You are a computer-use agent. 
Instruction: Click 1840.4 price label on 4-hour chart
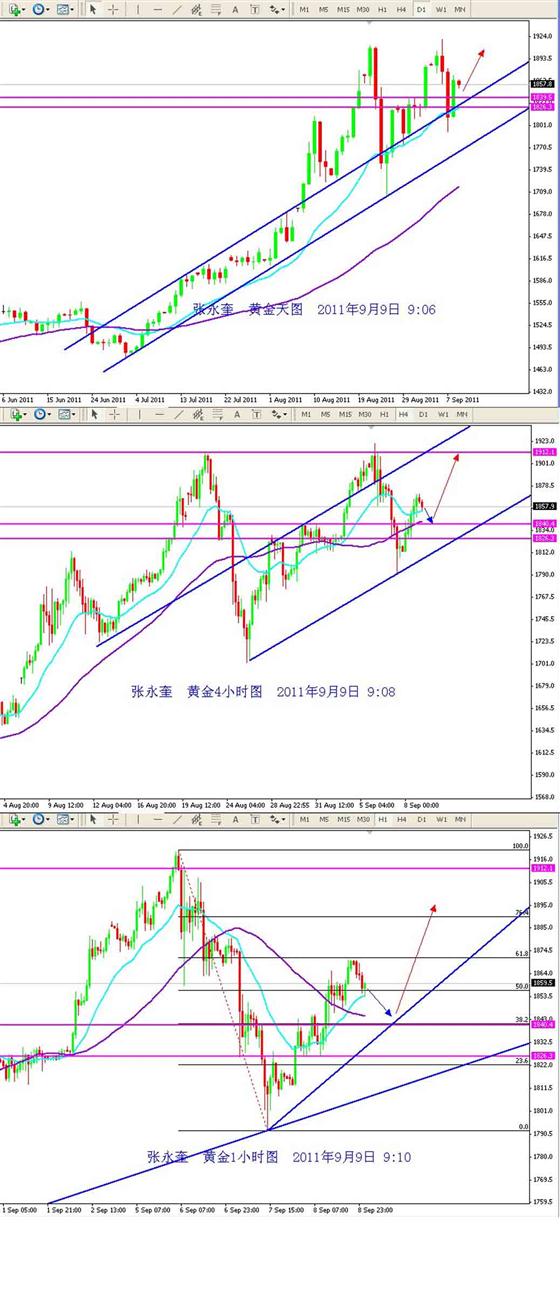[545, 523]
